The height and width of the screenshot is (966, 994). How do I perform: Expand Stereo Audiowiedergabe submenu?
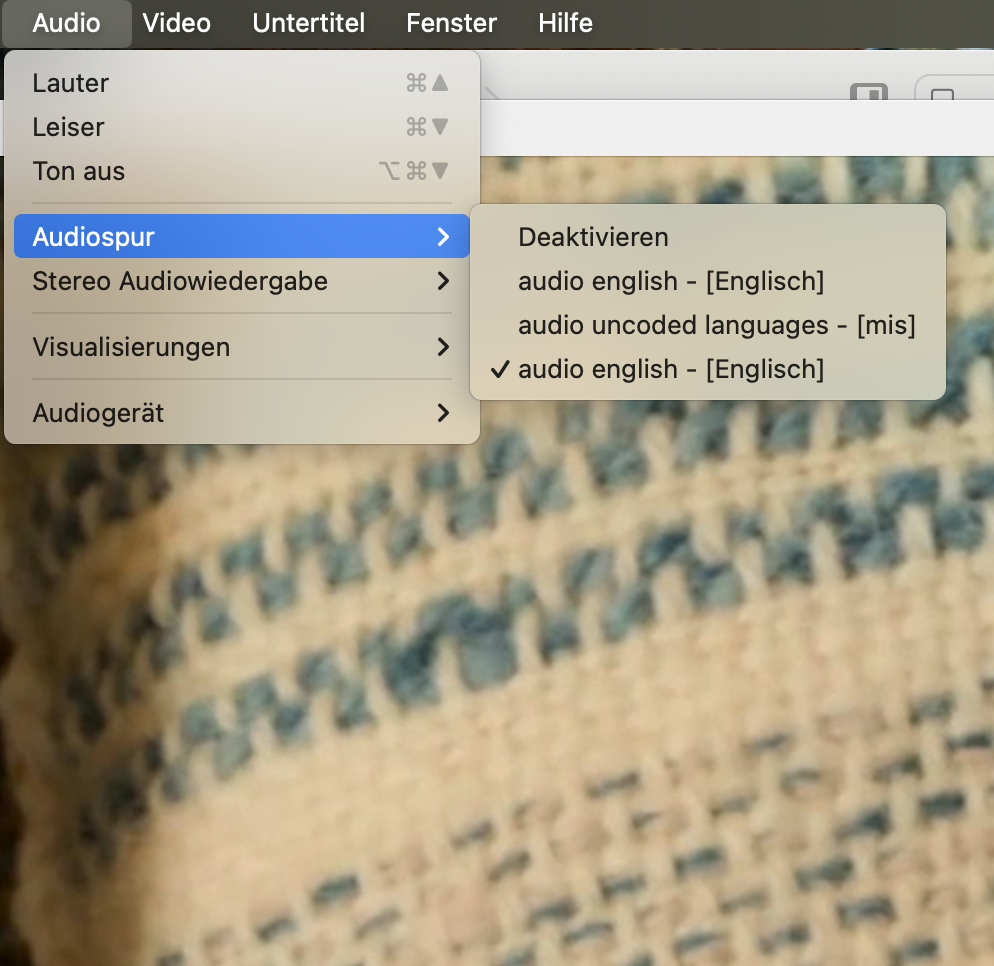pos(242,281)
